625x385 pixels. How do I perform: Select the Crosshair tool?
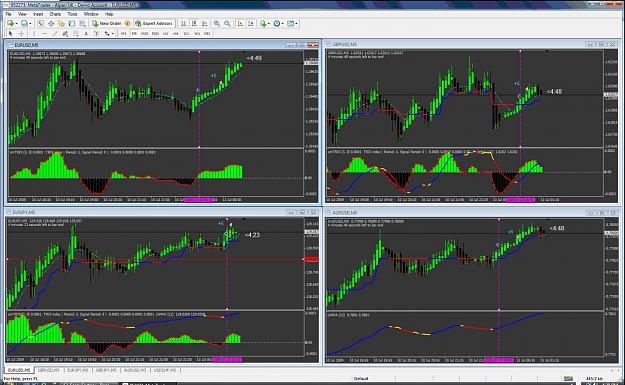pyautogui.click(x=21, y=33)
